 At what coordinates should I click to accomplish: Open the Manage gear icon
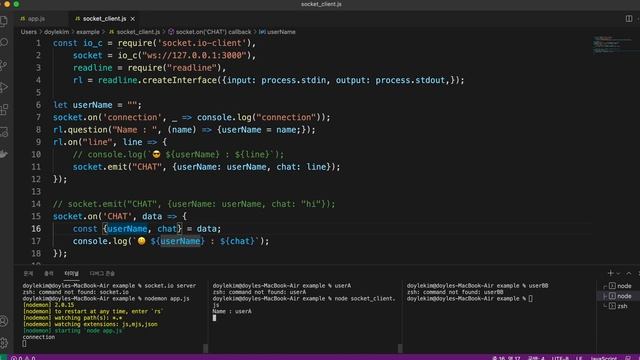(x=4, y=343)
